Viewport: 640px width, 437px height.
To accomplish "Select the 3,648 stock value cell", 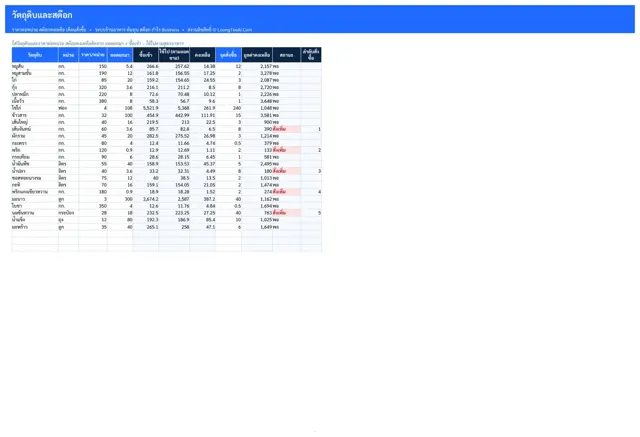I will tap(257, 101).
